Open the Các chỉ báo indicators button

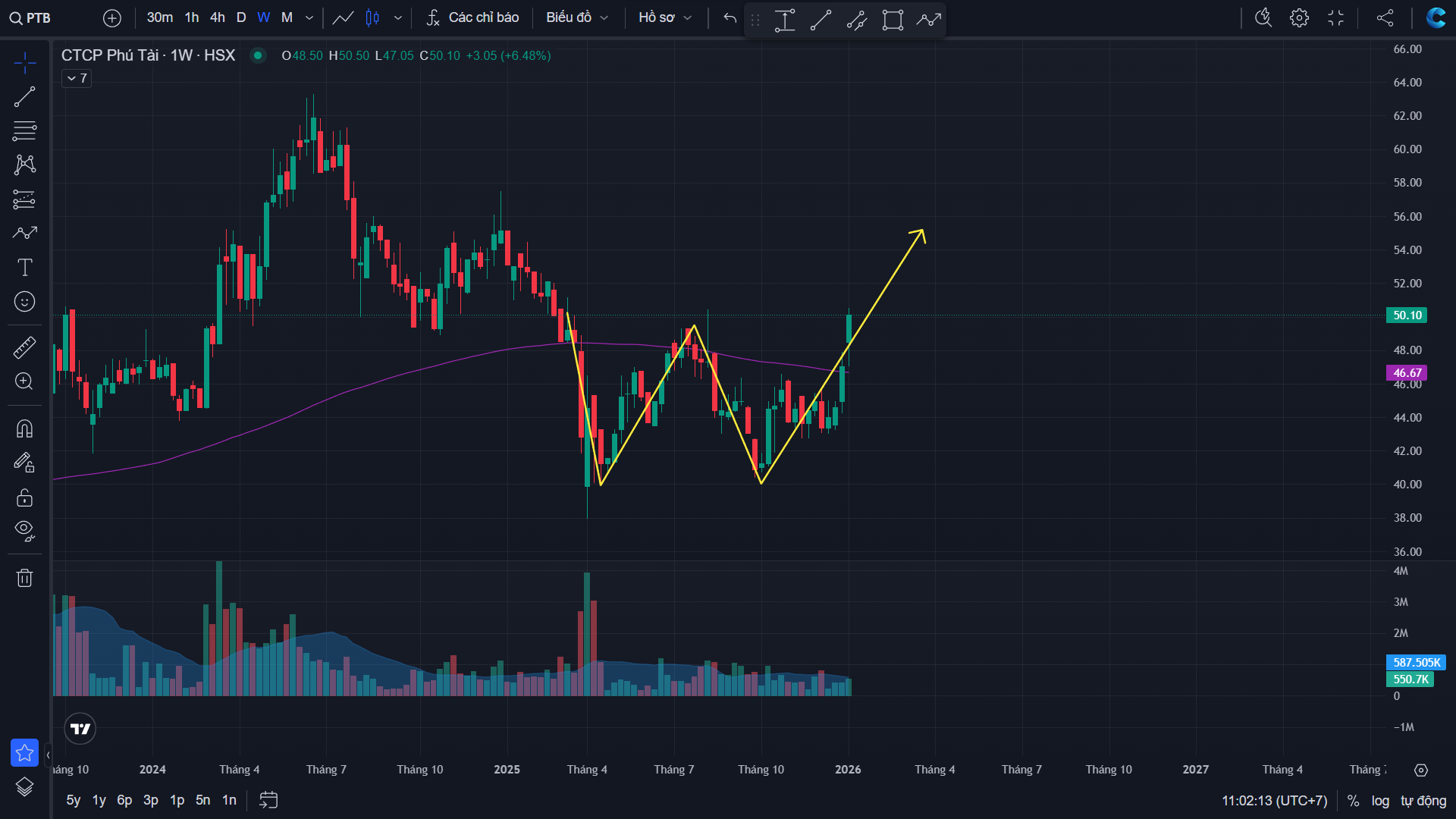(473, 17)
